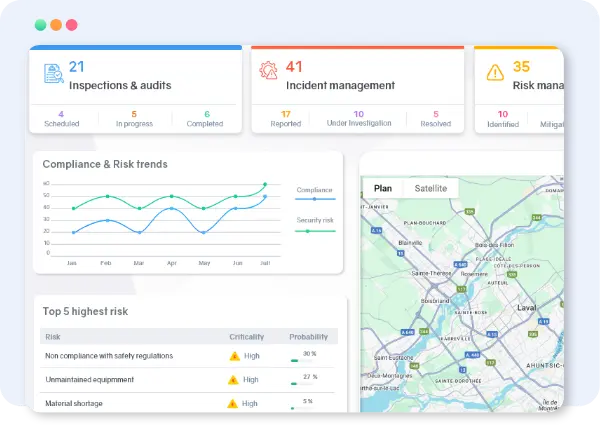This screenshot has width=600, height=431.
Task: Sort table by Criticality column header
Action: coord(246,337)
